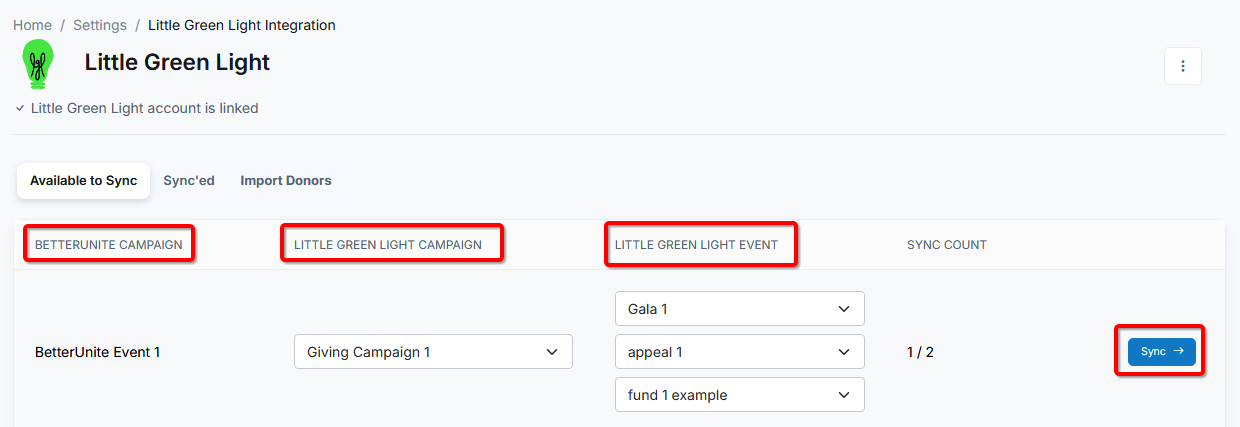The width and height of the screenshot is (1240, 427).
Task: Switch to the Sync'ed tab
Action: [x=189, y=181]
